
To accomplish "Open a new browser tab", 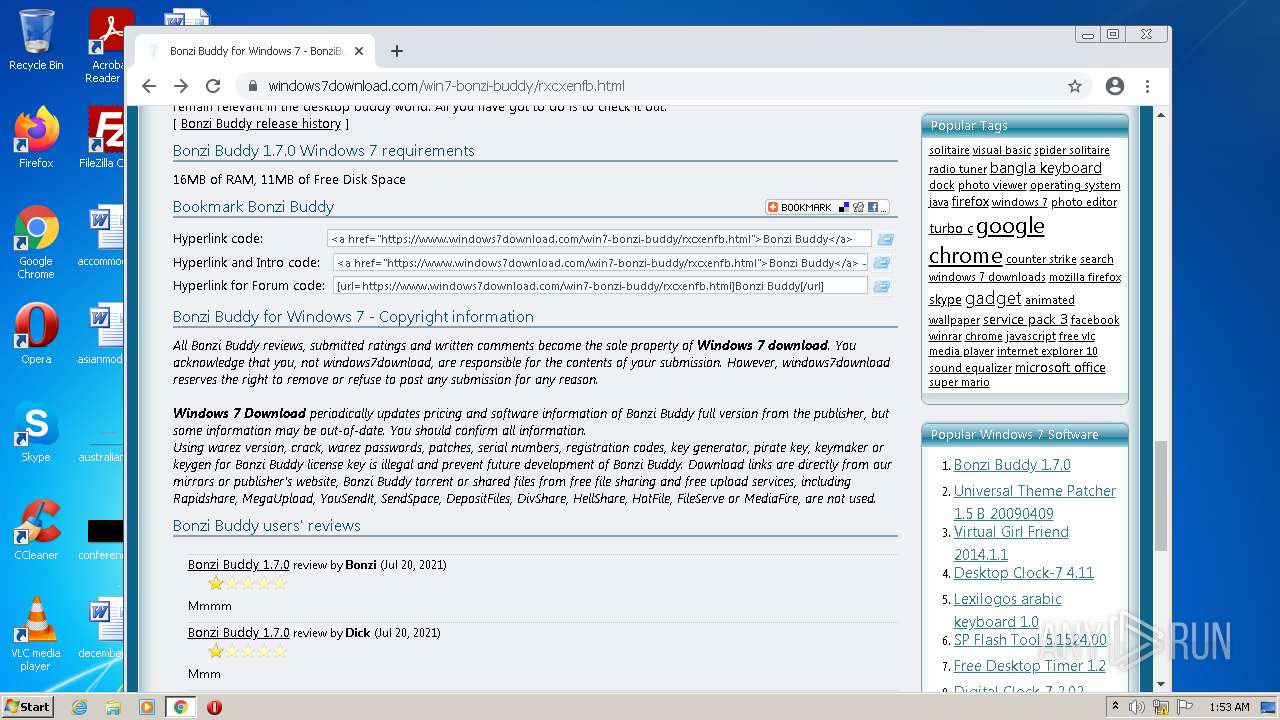I will (397, 51).
